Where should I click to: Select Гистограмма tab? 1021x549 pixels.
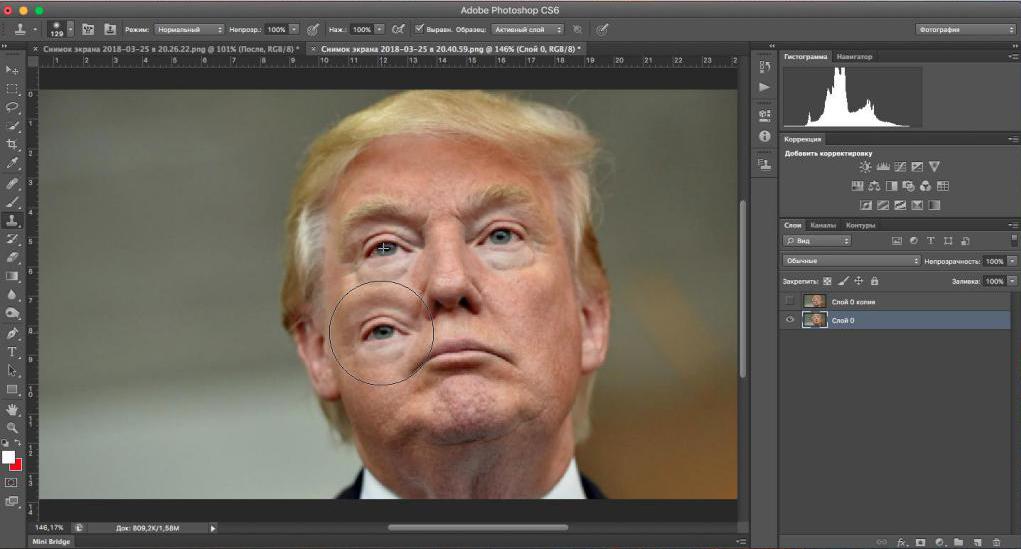point(805,57)
